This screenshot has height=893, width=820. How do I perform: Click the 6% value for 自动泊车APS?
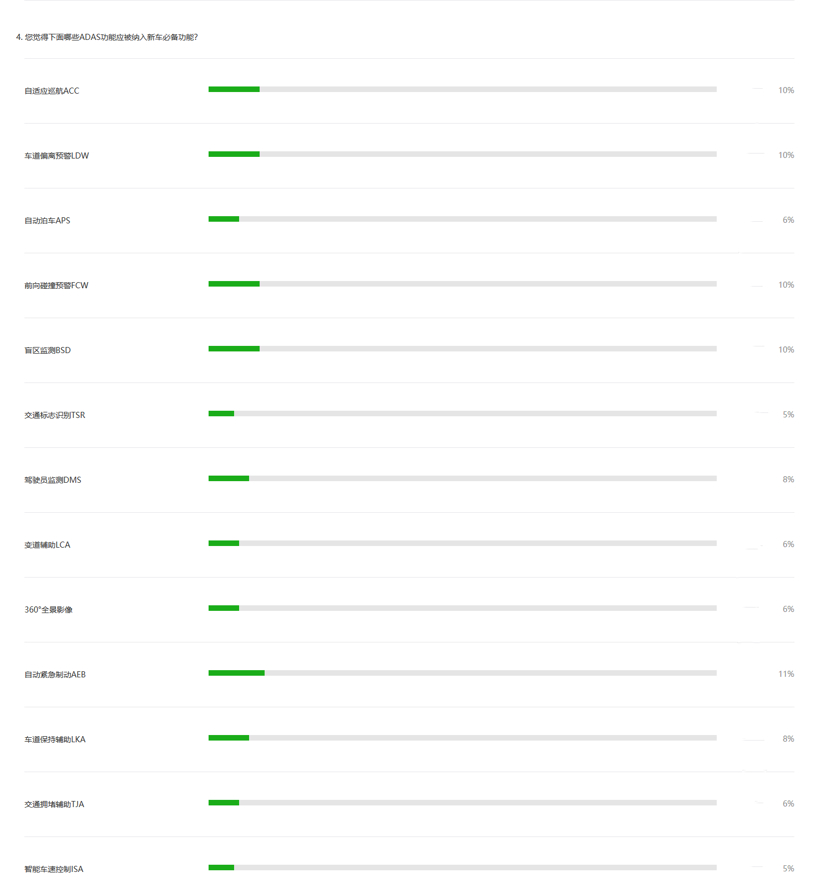click(788, 220)
